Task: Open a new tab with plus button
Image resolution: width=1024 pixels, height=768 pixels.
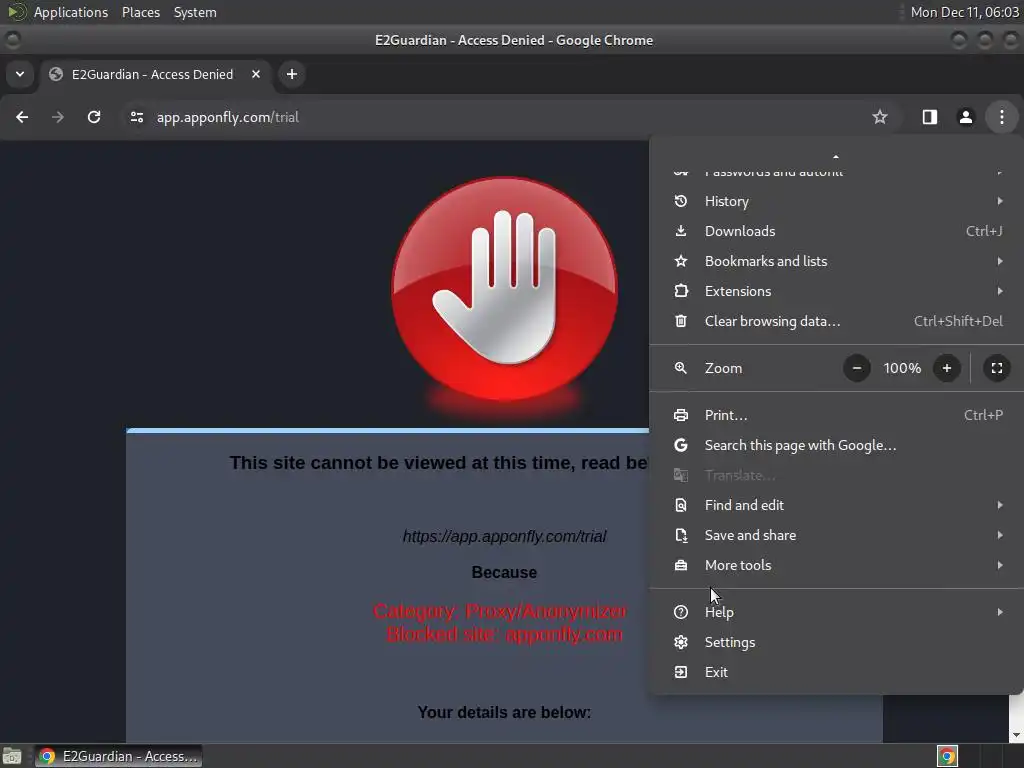Action: point(292,74)
